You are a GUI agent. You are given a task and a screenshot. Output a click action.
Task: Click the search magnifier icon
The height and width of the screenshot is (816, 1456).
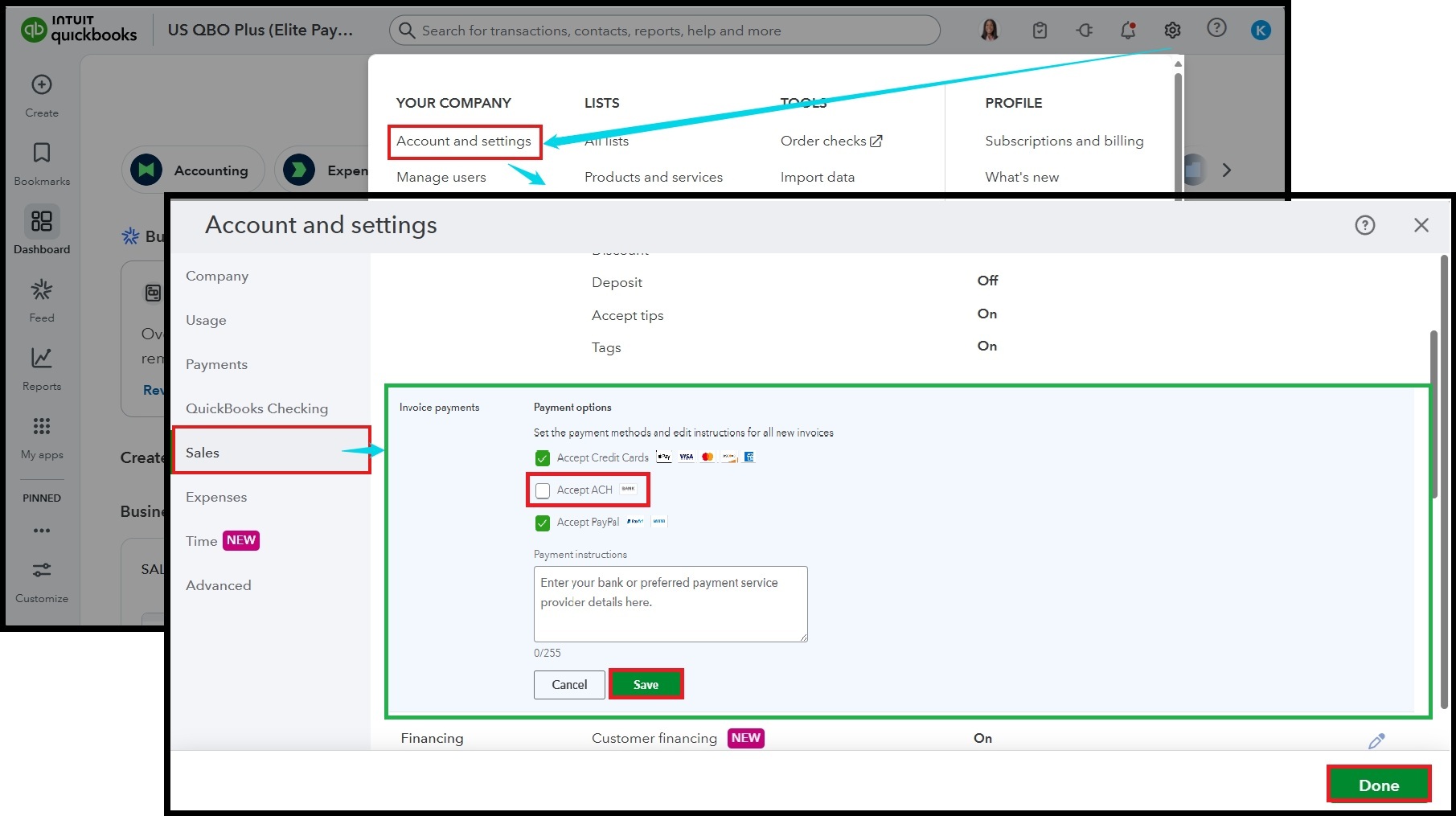(x=407, y=31)
